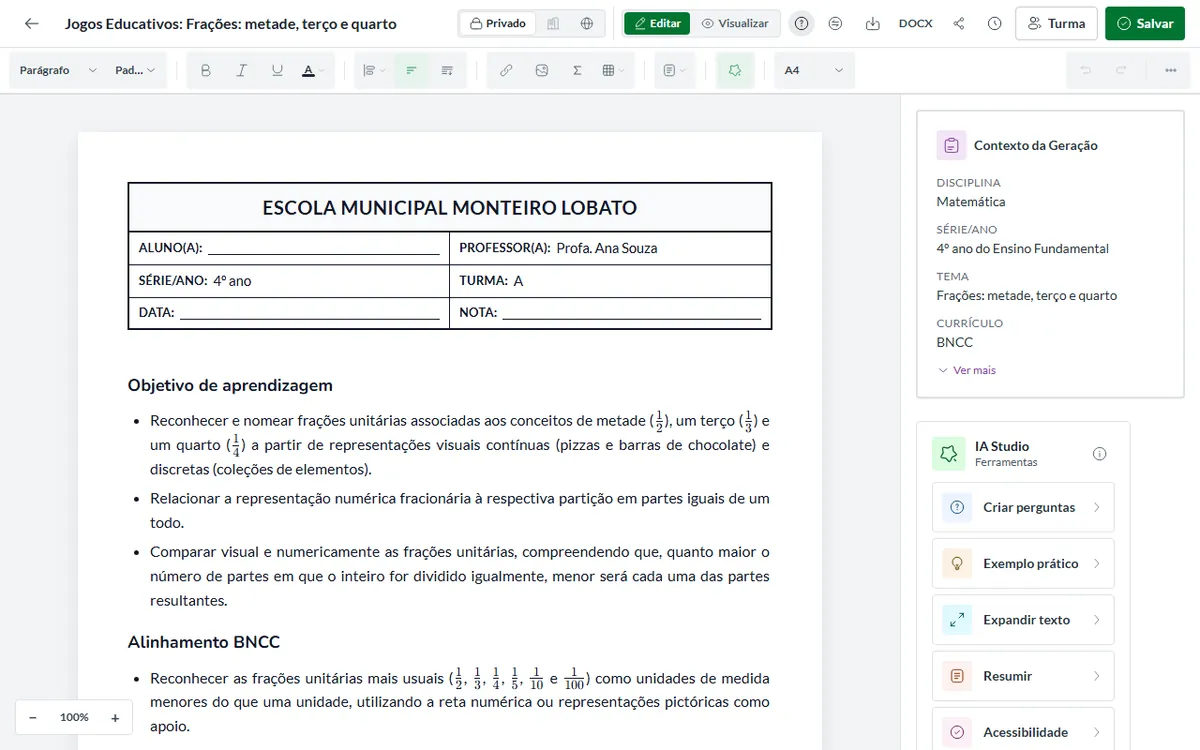The image size is (1200, 750).
Task: Click the ALUNO(A) name blank line
Action: click(x=324, y=248)
